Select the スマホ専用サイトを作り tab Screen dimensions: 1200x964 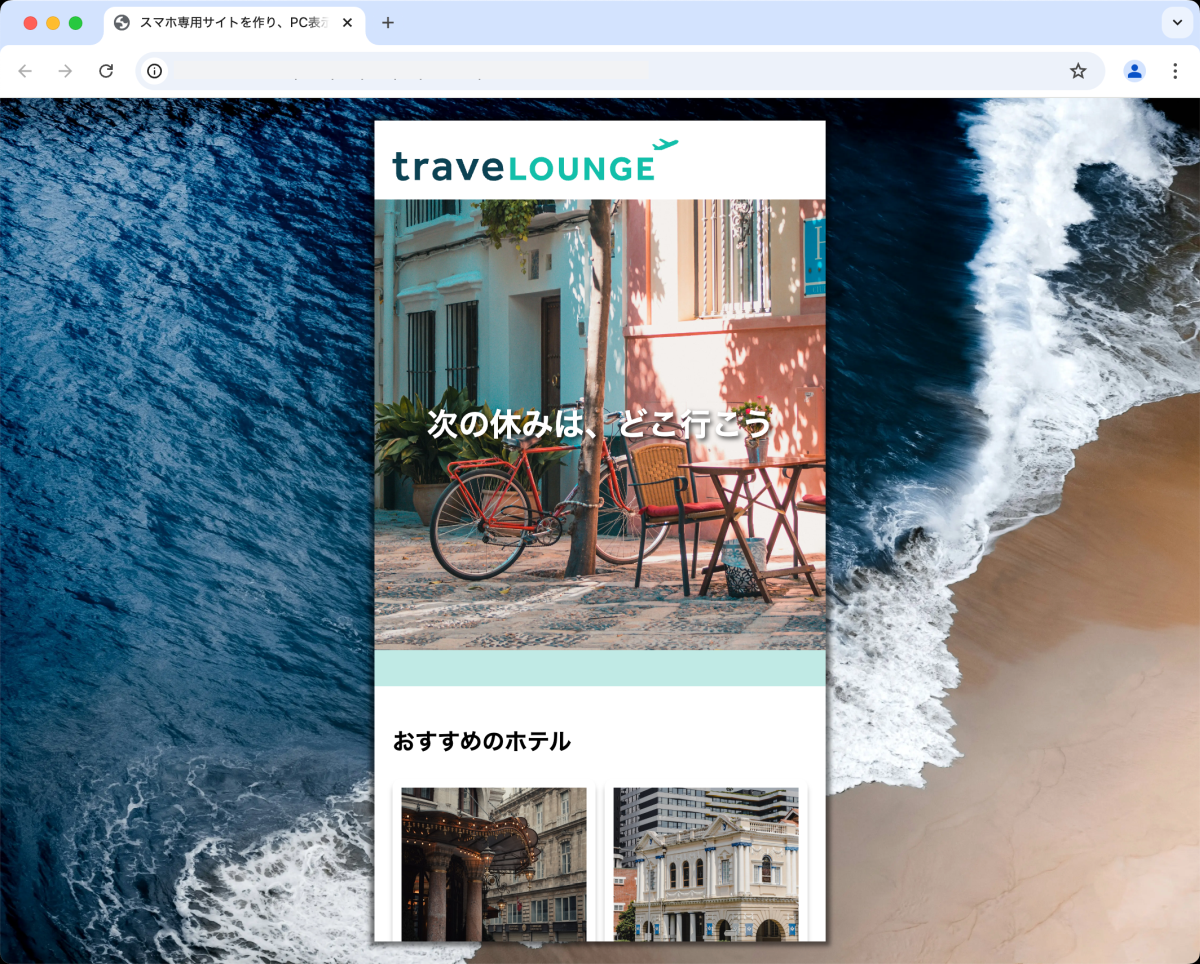tap(230, 23)
